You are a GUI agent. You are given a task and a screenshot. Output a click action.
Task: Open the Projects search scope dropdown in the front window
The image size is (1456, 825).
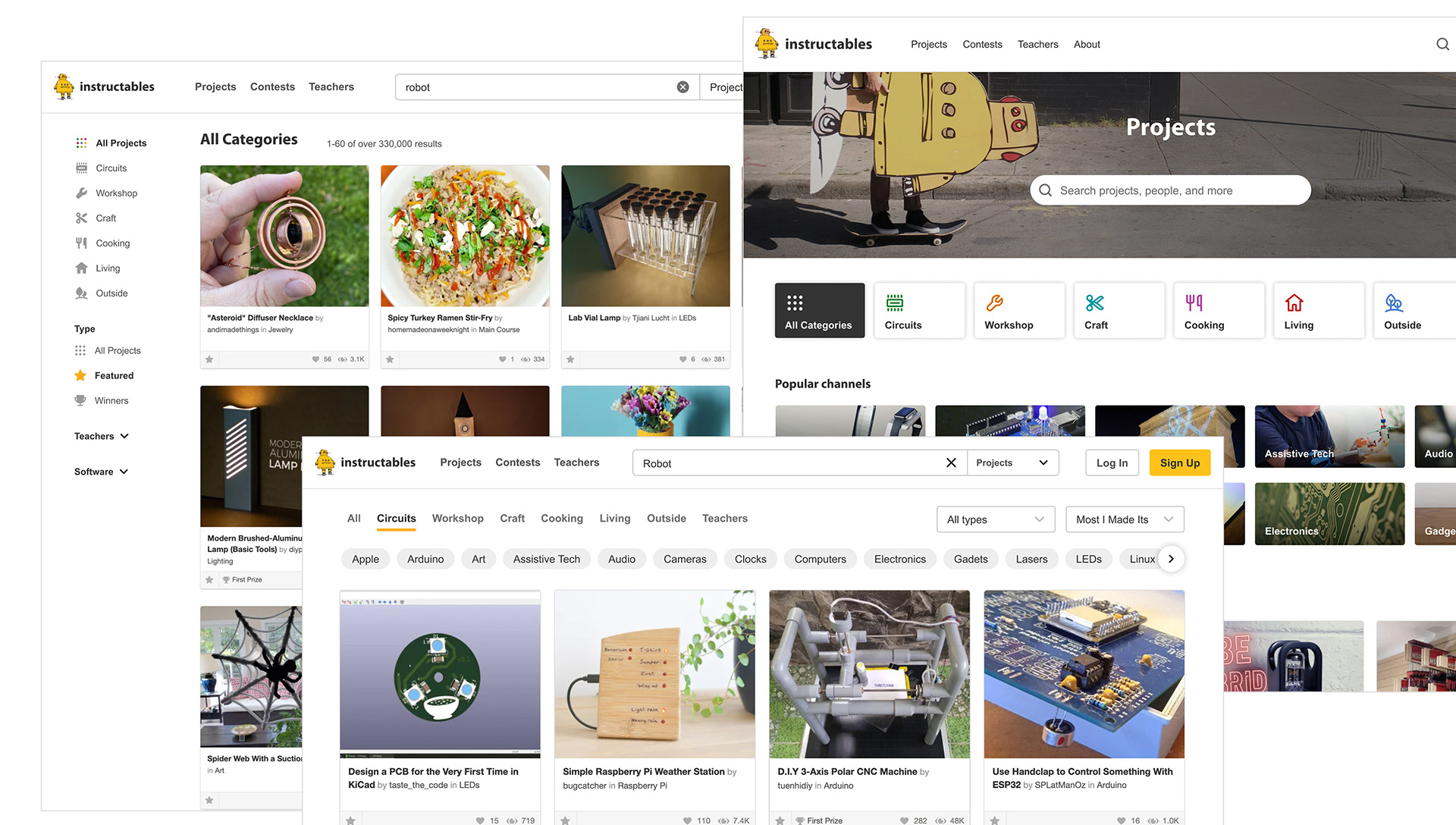click(1012, 463)
